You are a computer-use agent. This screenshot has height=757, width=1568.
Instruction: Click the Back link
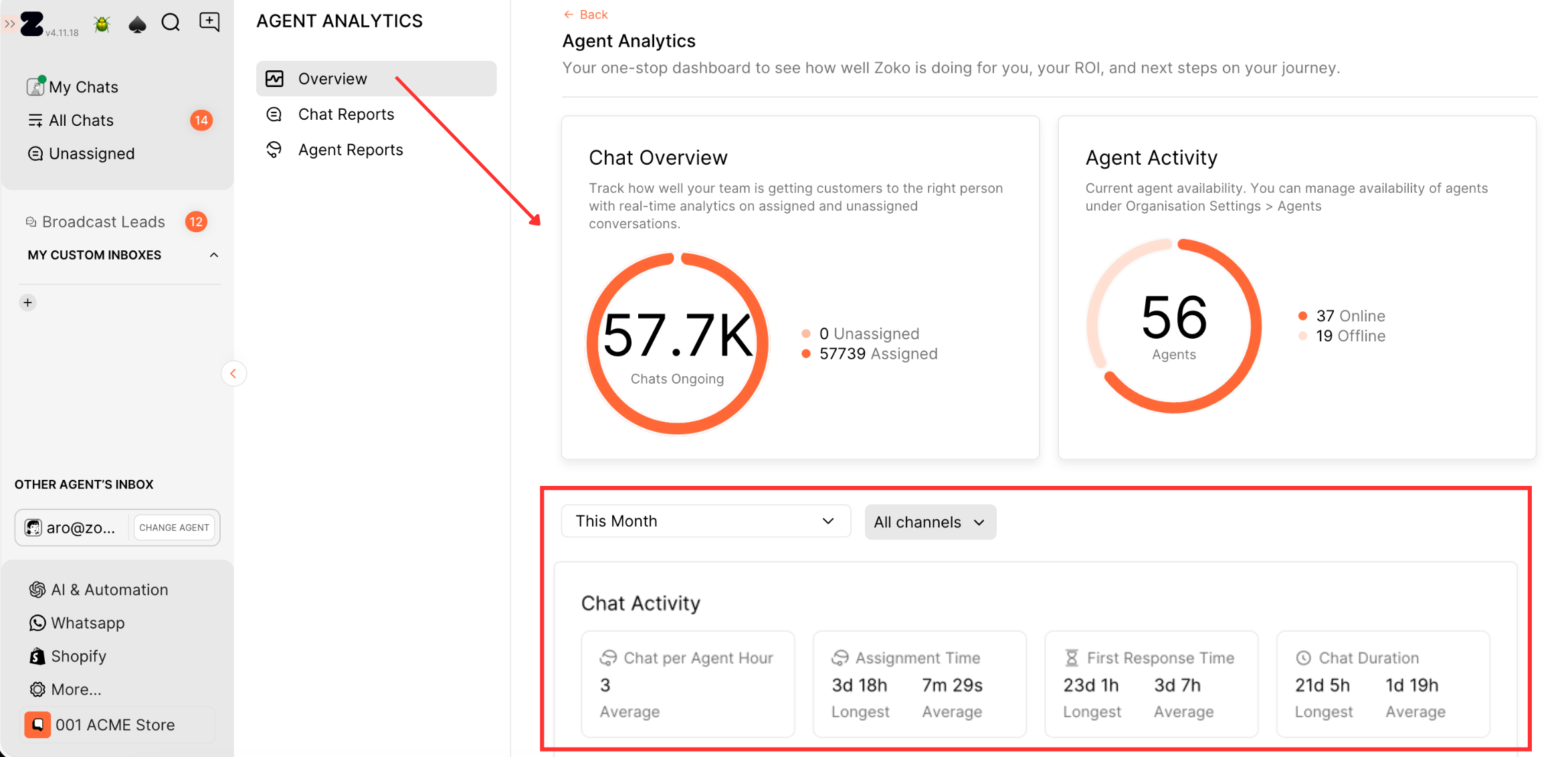585,15
